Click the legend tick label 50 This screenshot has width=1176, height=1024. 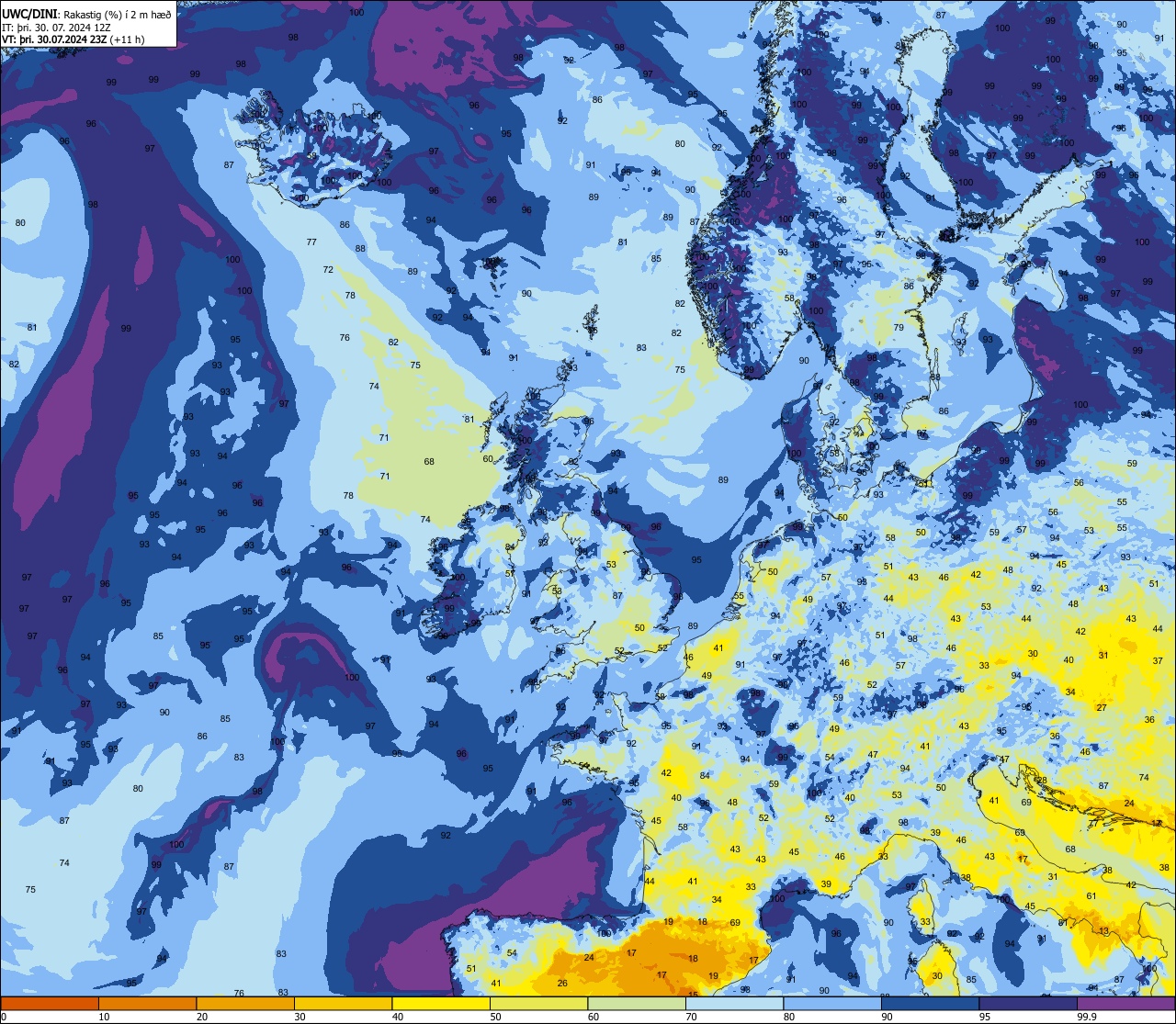pyautogui.click(x=495, y=1017)
